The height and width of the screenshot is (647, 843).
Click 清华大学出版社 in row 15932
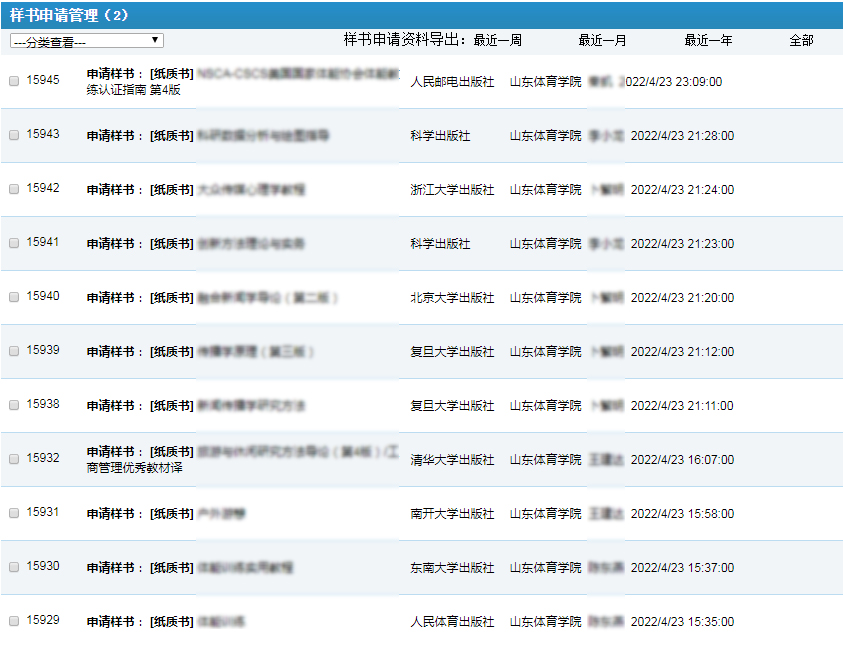pos(452,460)
